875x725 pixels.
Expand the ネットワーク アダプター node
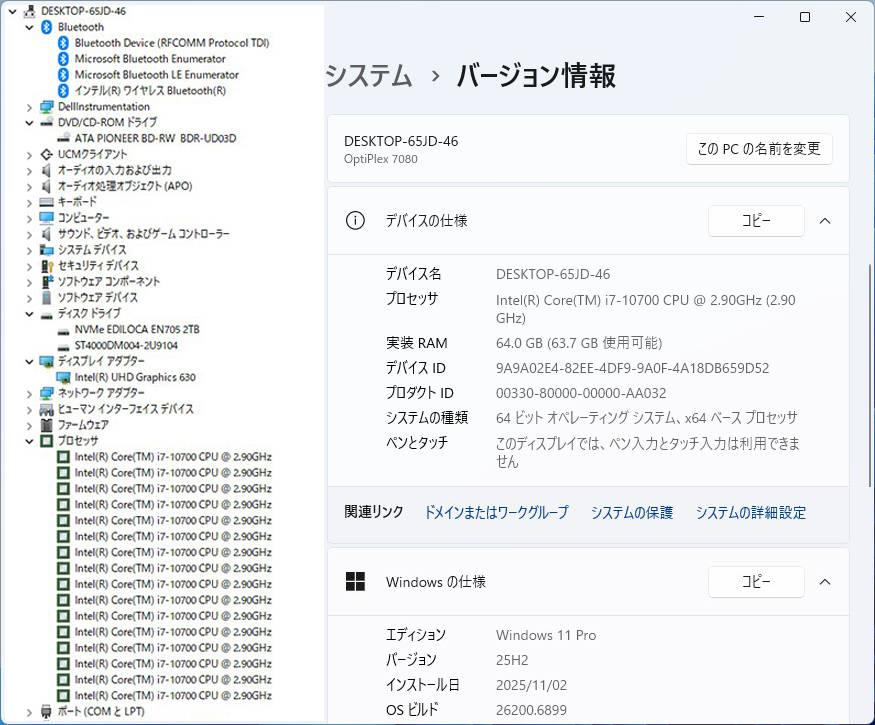[31, 392]
